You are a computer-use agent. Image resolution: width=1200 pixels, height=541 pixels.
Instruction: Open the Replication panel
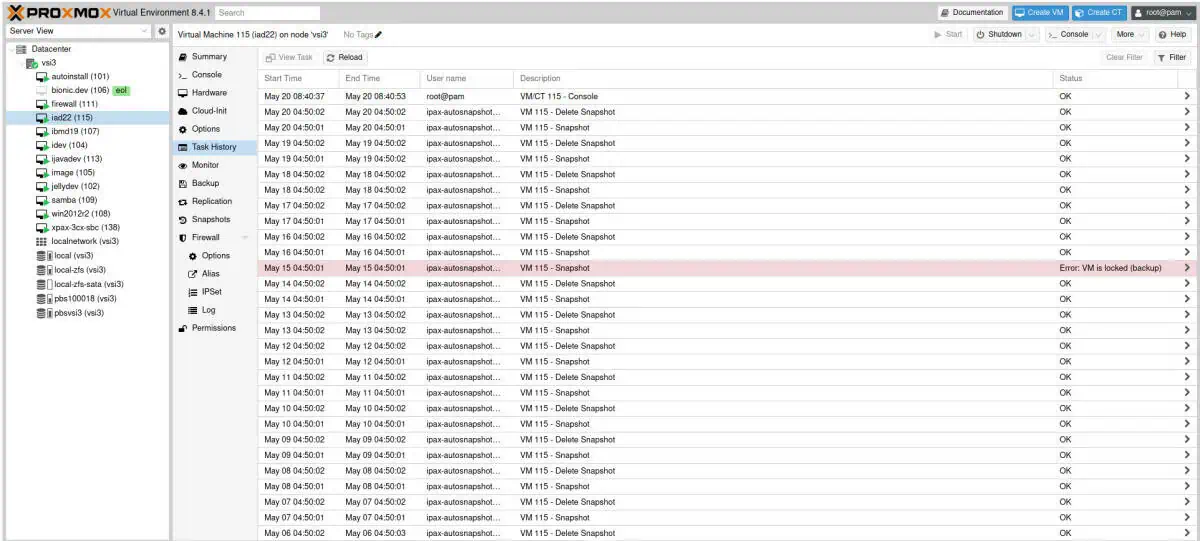tap(211, 201)
